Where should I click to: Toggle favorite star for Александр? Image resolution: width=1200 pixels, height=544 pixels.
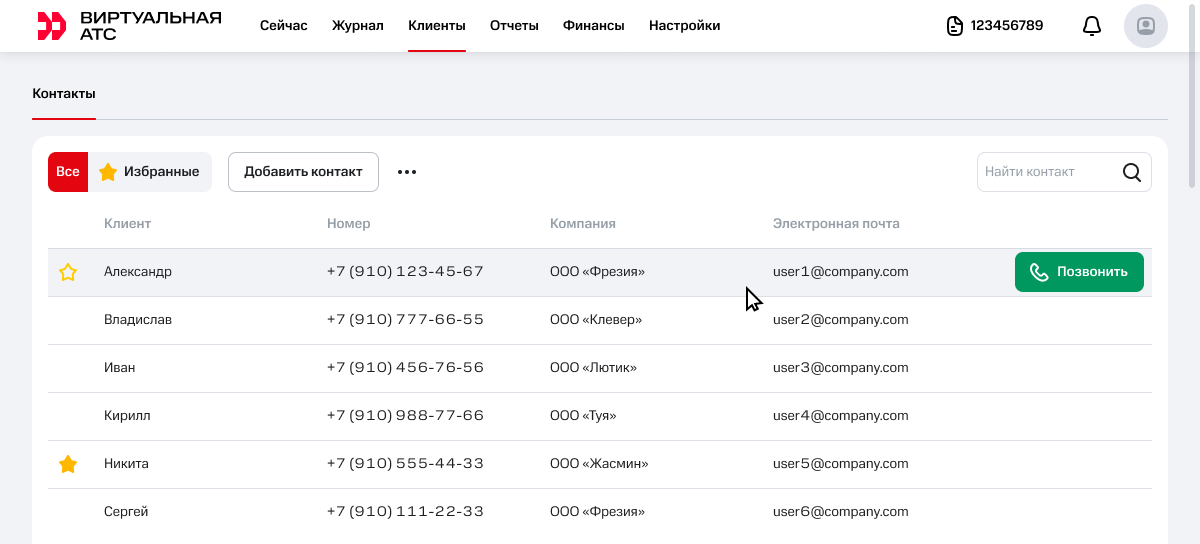point(68,272)
